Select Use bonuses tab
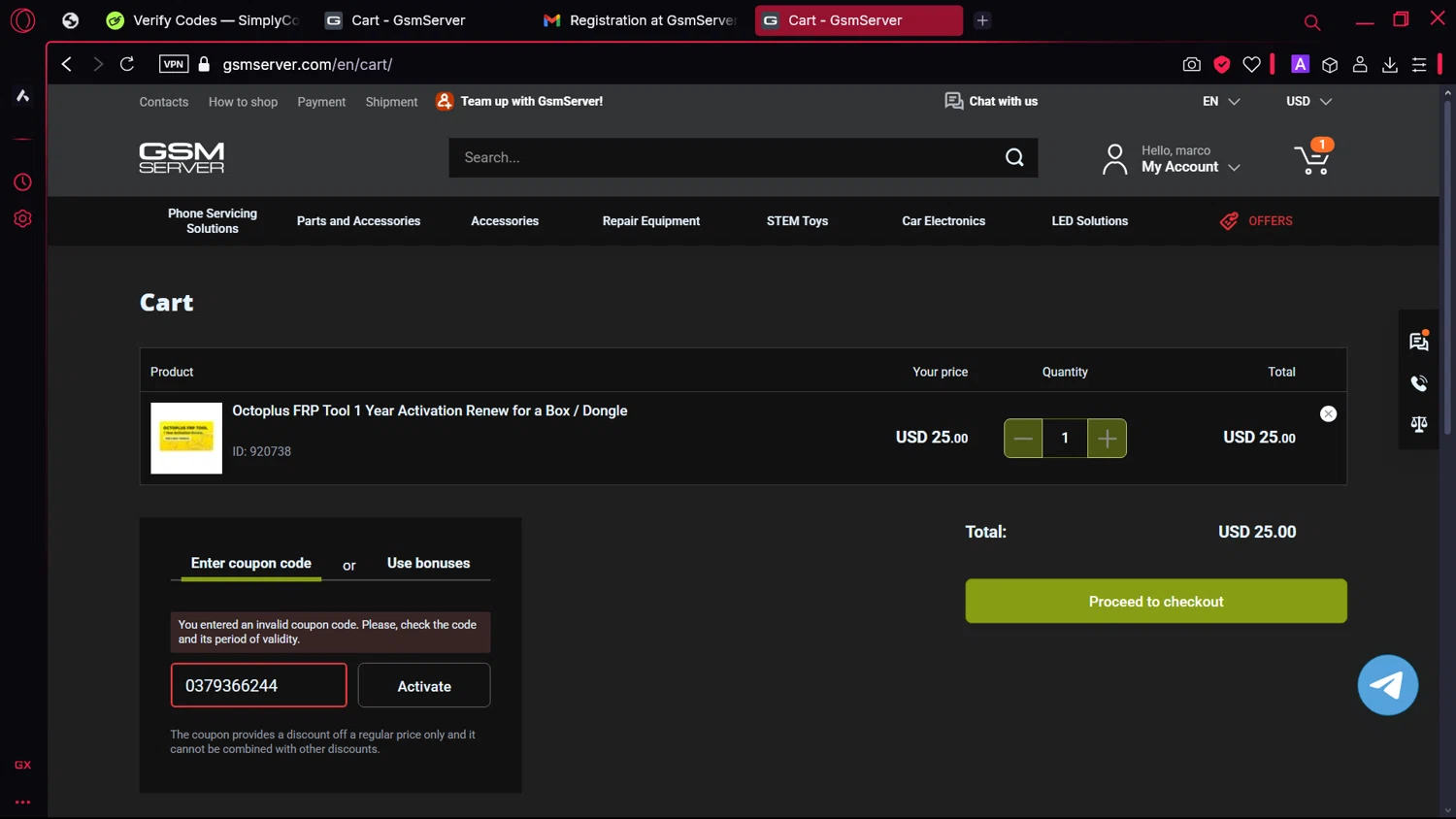 tap(428, 564)
